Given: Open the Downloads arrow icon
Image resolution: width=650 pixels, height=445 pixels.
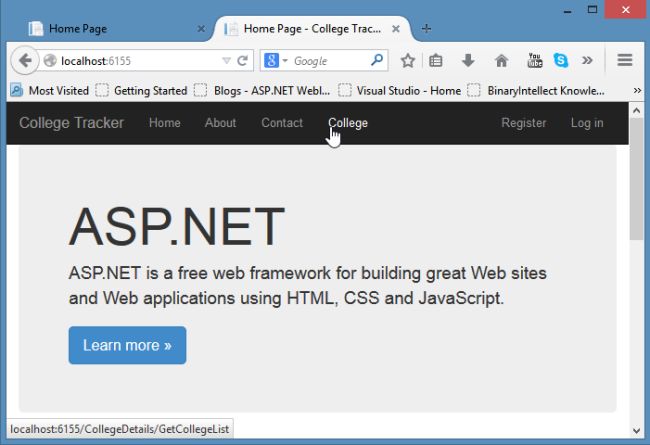Looking at the screenshot, I should (468, 61).
